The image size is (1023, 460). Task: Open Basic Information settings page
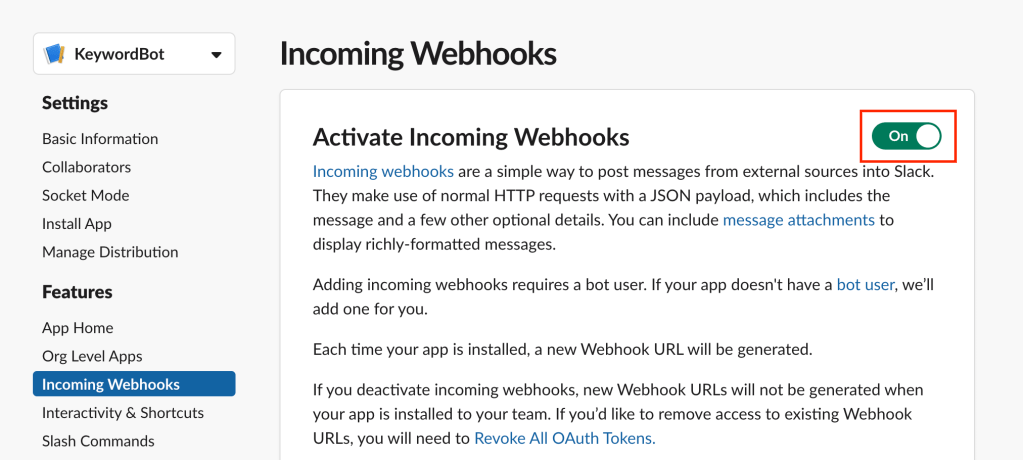(100, 139)
